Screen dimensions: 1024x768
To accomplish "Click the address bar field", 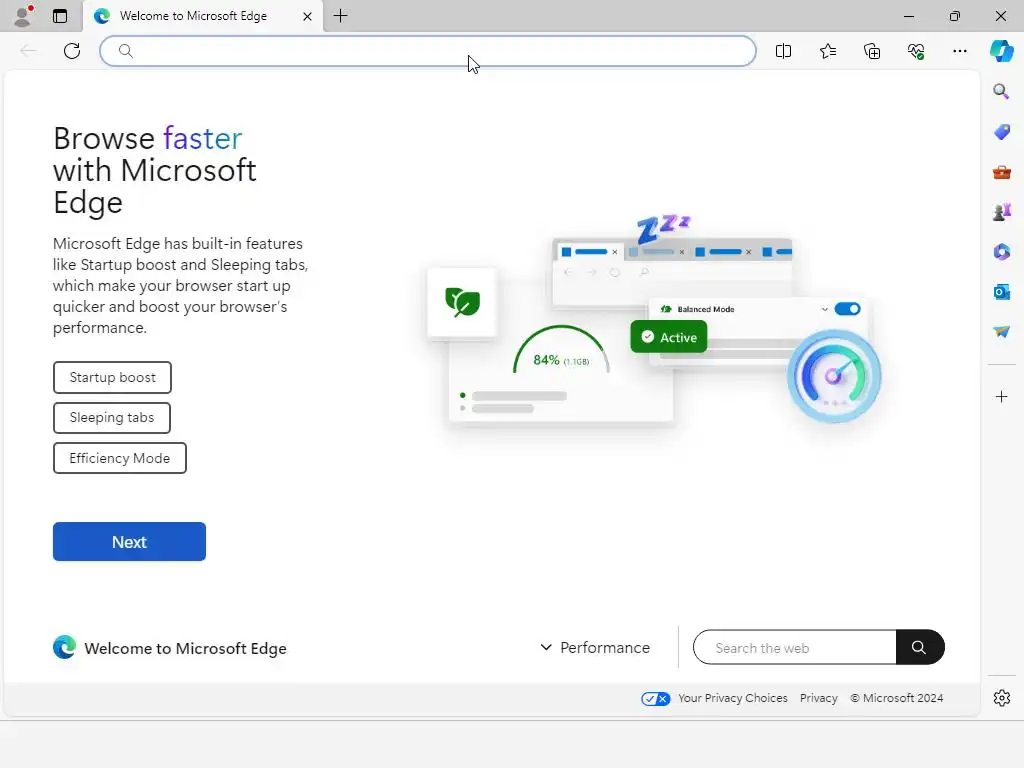I will (428, 51).
